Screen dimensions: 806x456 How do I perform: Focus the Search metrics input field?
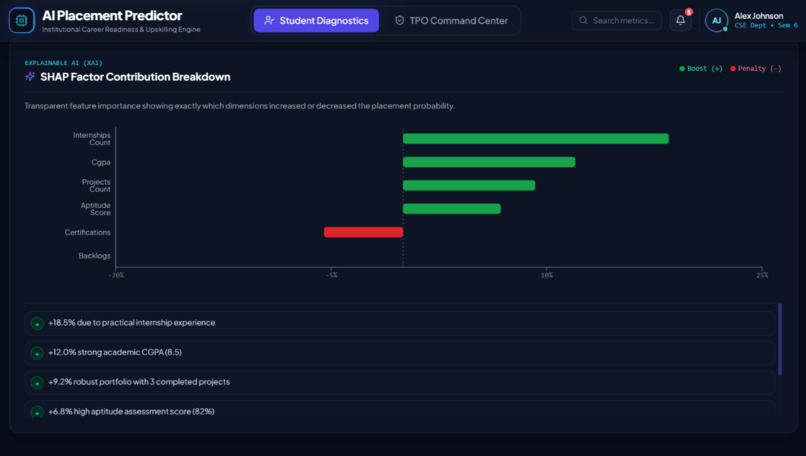click(x=617, y=21)
